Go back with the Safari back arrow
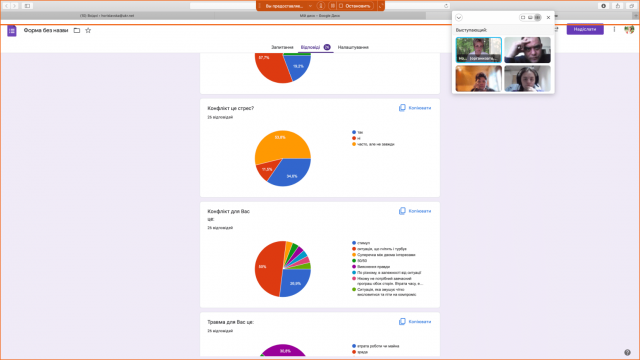 coord(6,6)
